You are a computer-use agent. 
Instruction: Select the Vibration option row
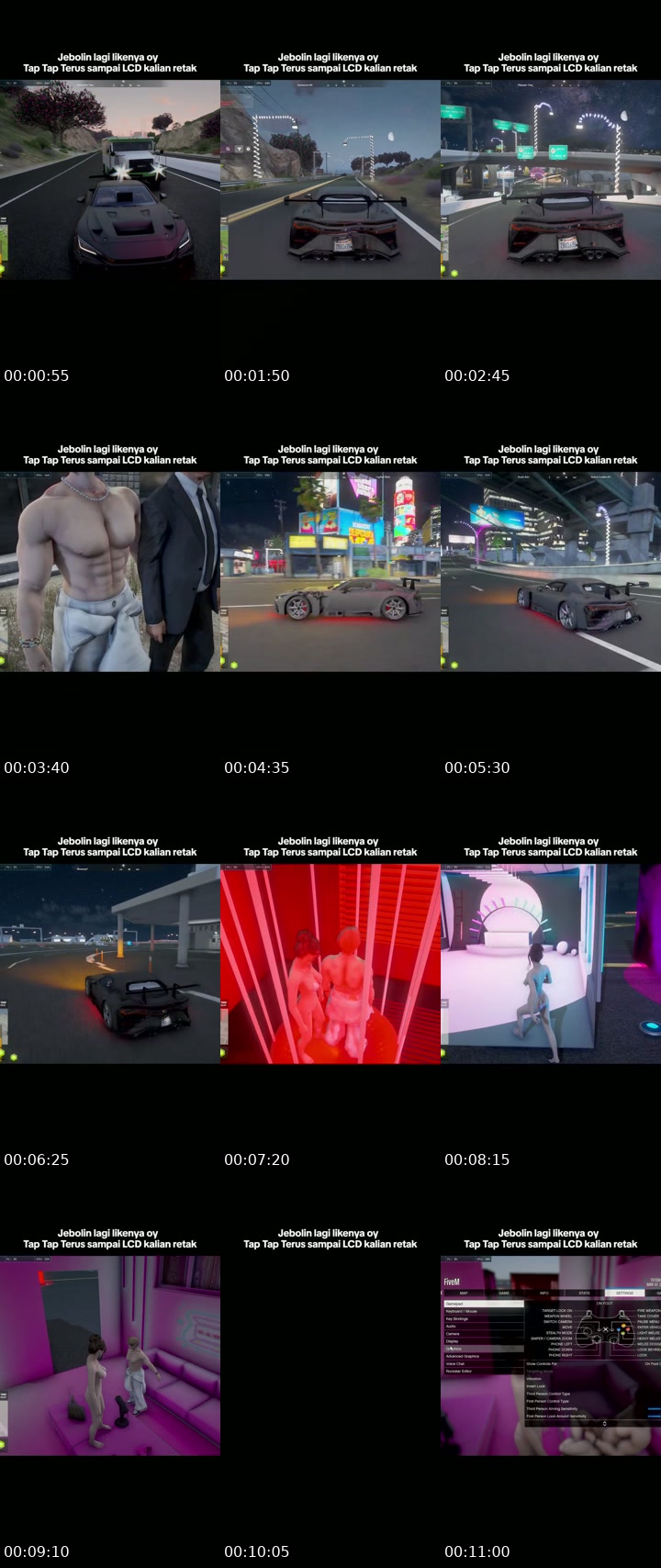pos(593,1379)
